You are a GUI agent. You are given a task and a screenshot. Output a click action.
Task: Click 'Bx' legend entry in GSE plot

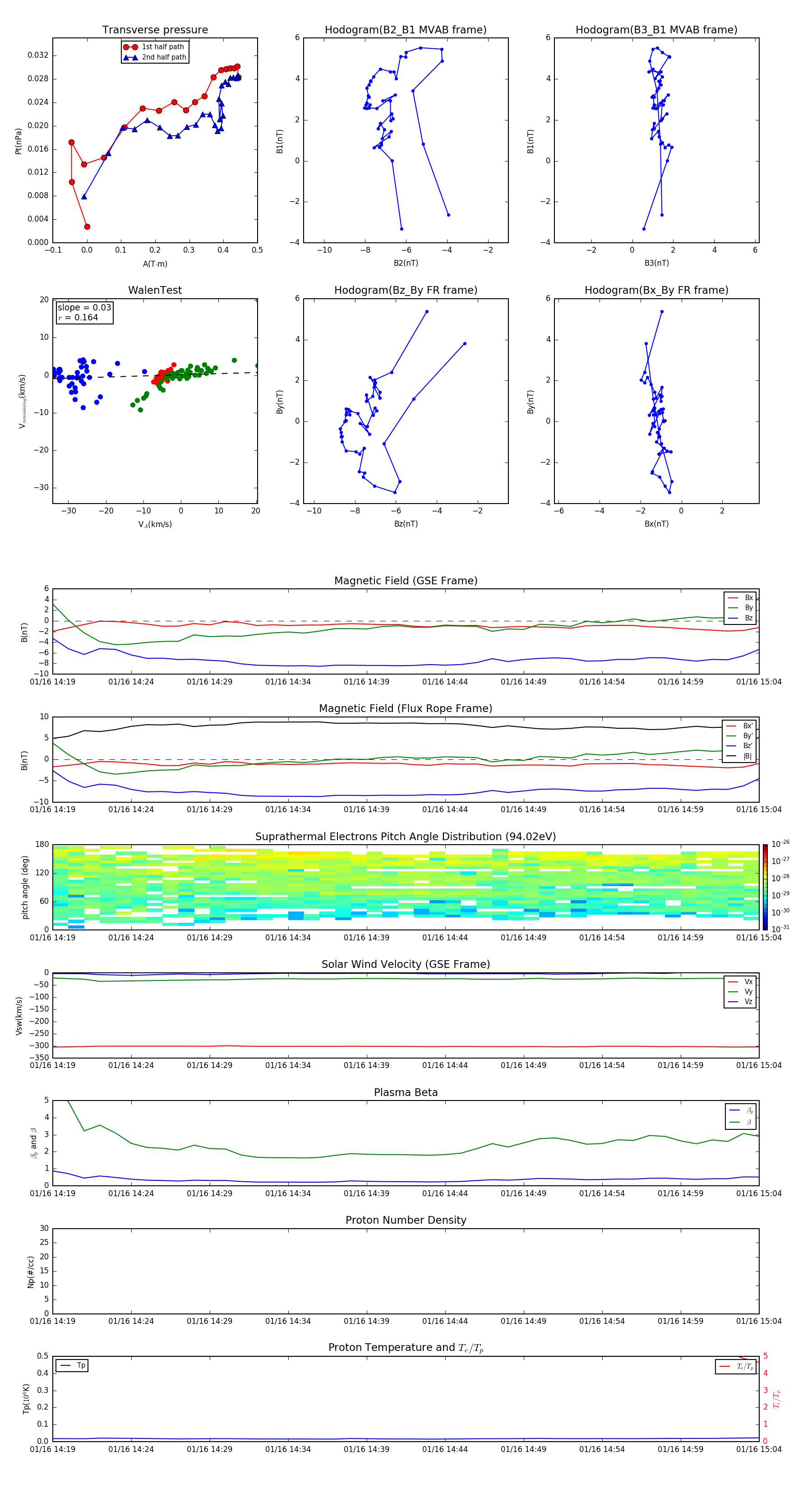click(x=740, y=598)
